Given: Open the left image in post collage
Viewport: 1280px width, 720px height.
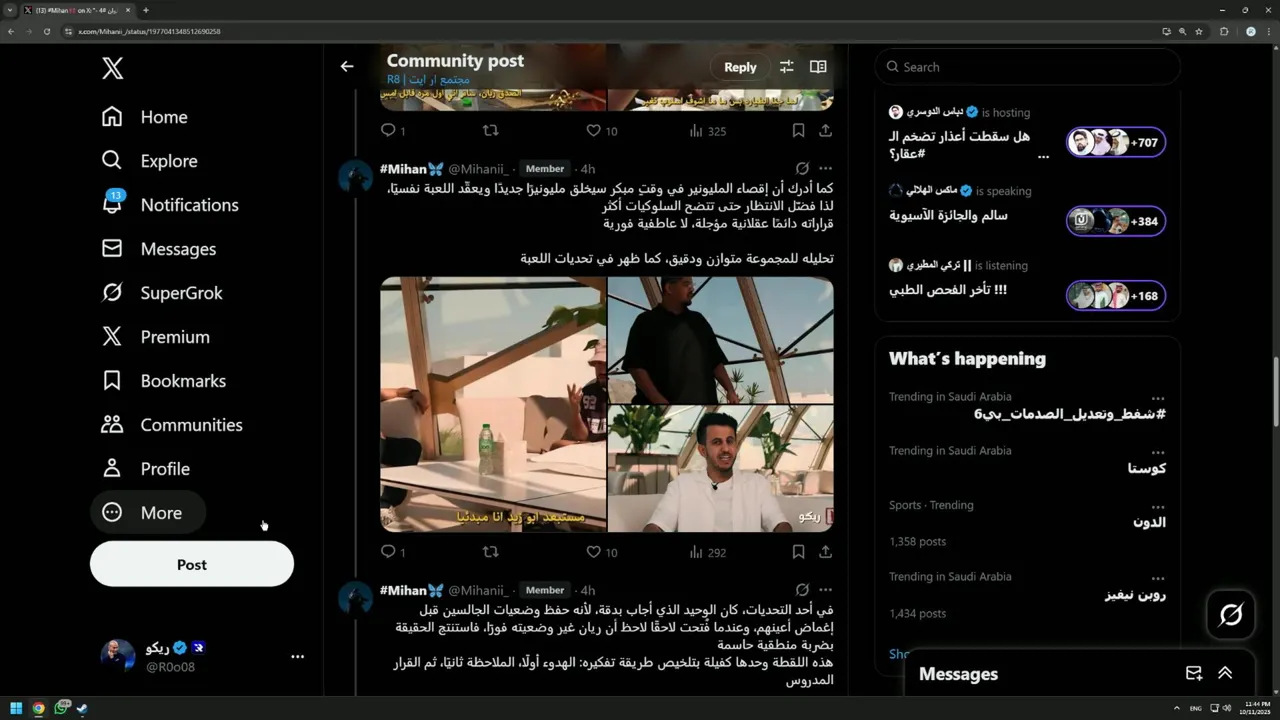Looking at the screenshot, I should (x=493, y=404).
